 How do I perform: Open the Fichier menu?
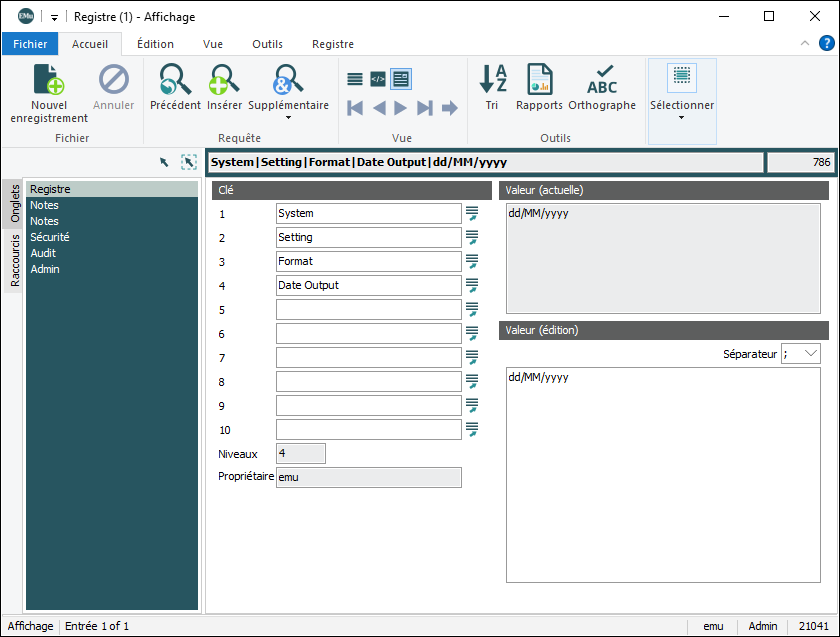tap(30, 44)
